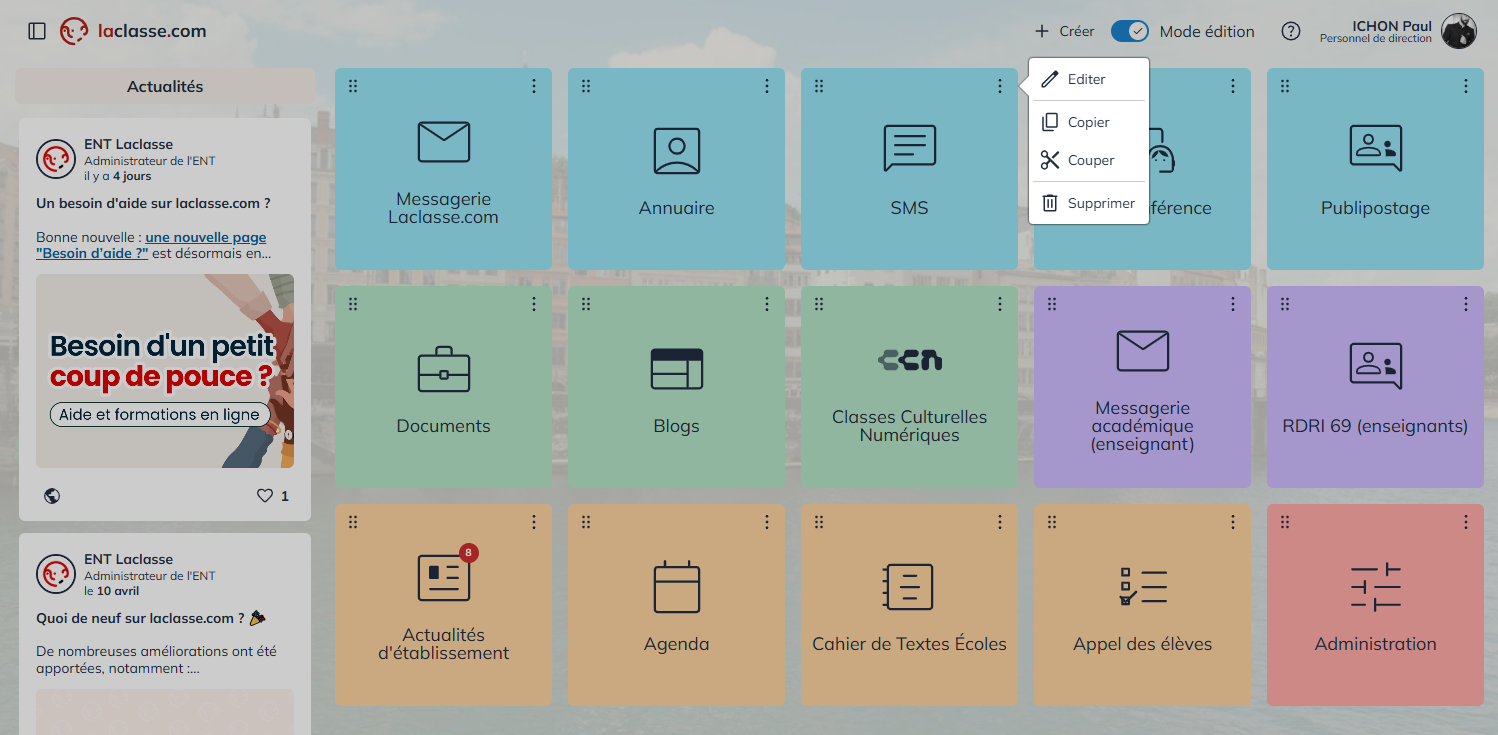Open options menu on Blogs tile

[x=767, y=304]
